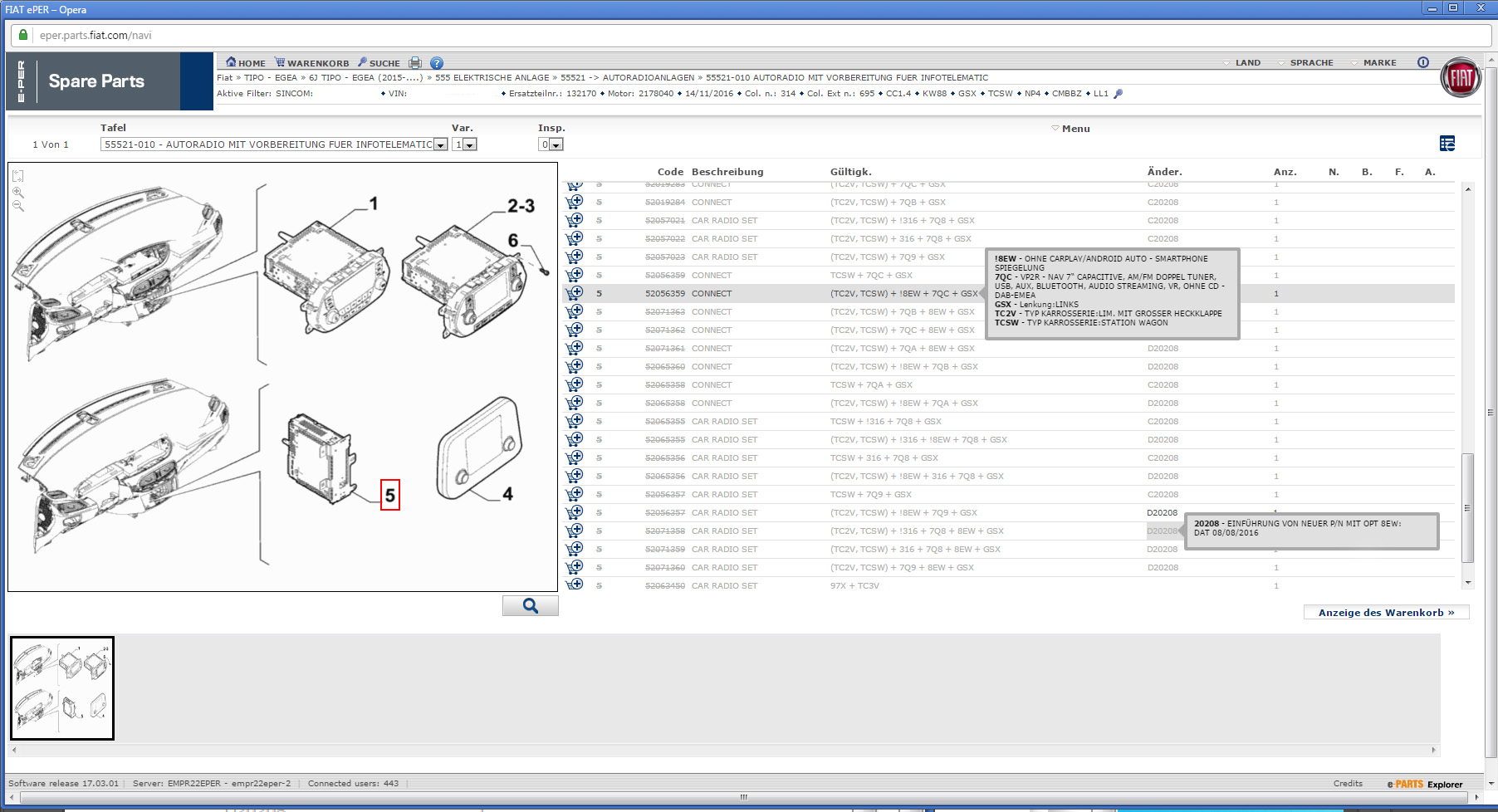Open help via the question mark icon
Screen dimensions: 1498x812
[x=437, y=63]
